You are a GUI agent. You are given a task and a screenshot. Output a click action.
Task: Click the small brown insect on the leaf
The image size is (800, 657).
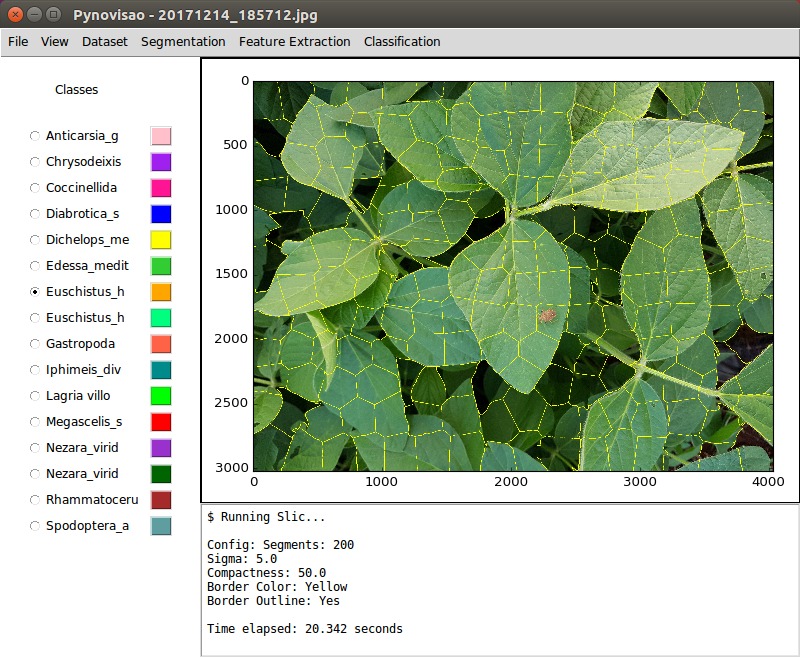click(x=548, y=316)
